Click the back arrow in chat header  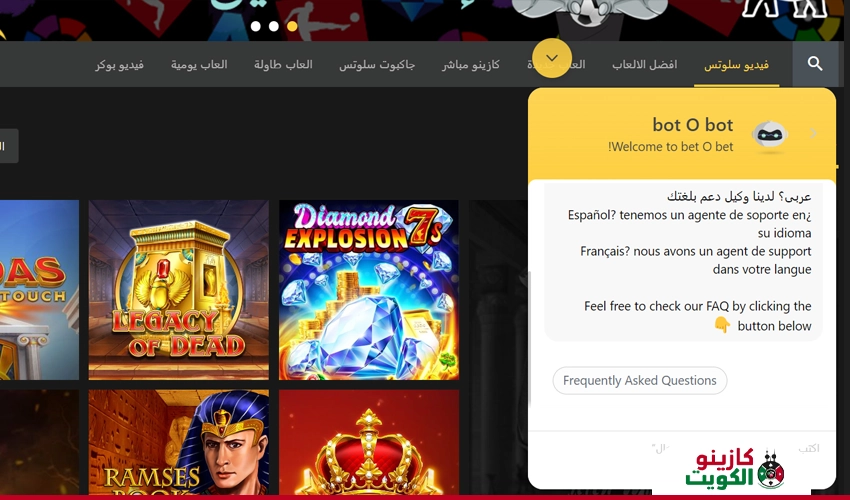click(x=814, y=134)
